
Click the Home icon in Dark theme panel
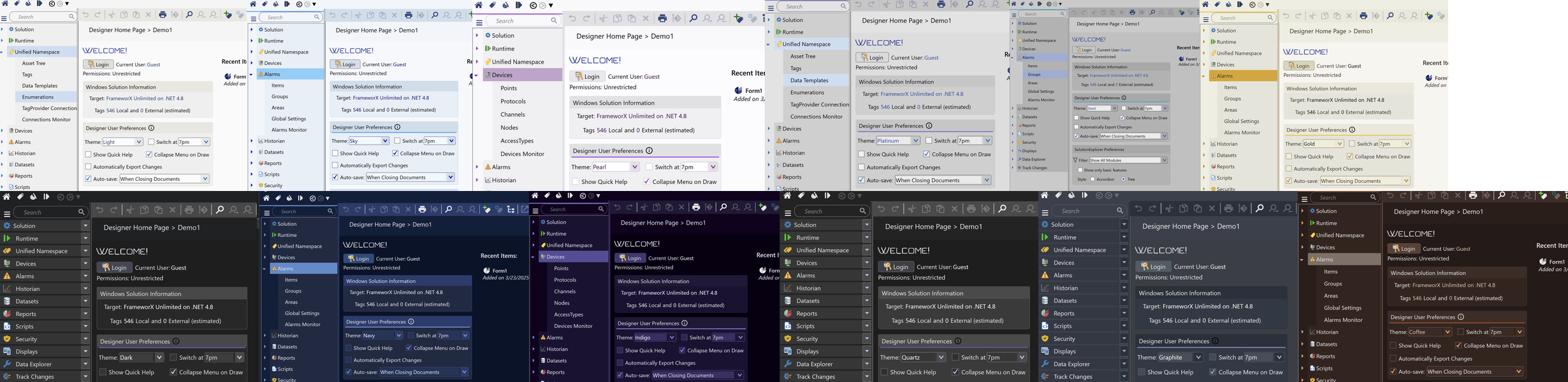(x=7, y=197)
